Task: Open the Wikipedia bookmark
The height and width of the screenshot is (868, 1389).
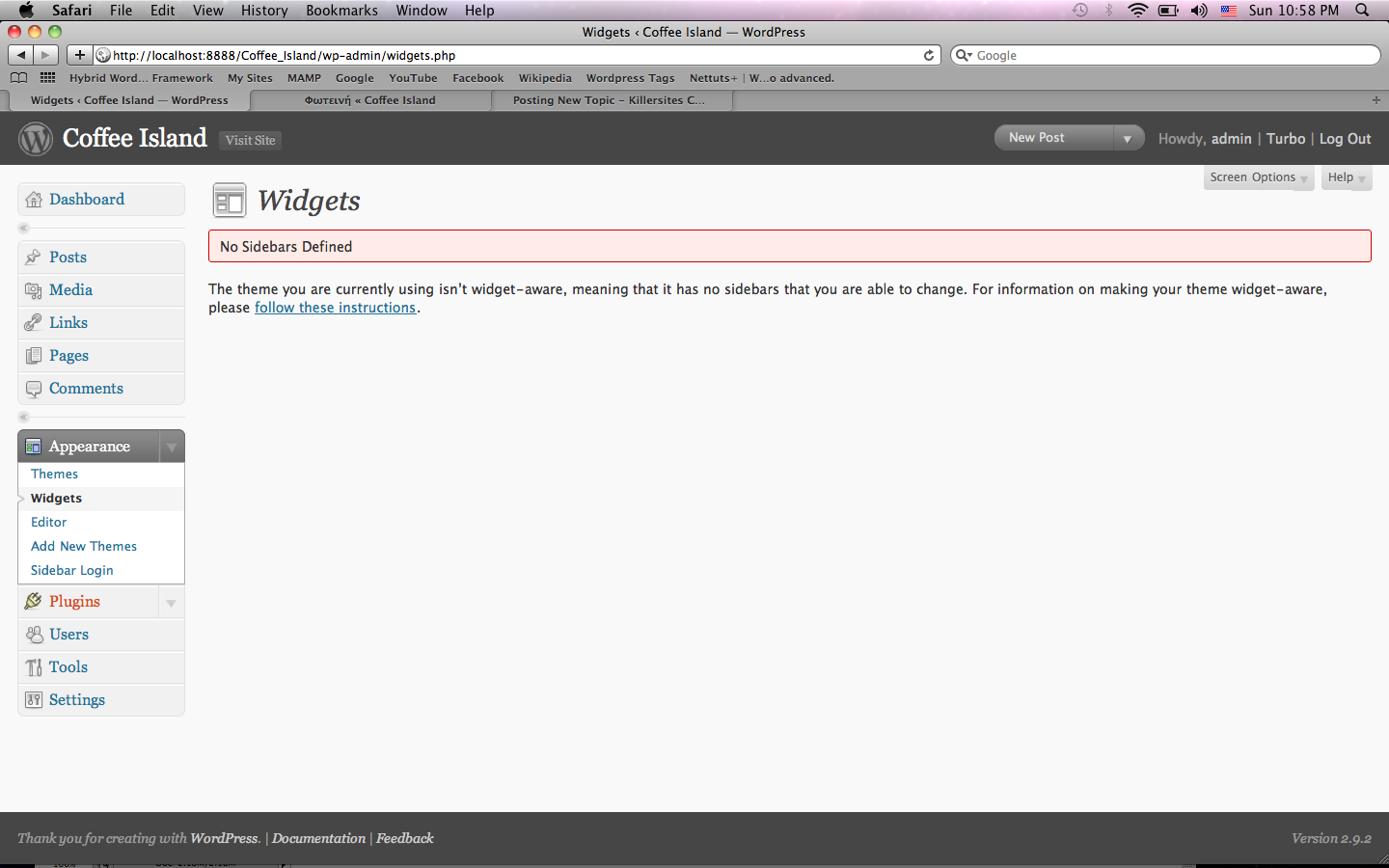Action: (x=545, y=78)
